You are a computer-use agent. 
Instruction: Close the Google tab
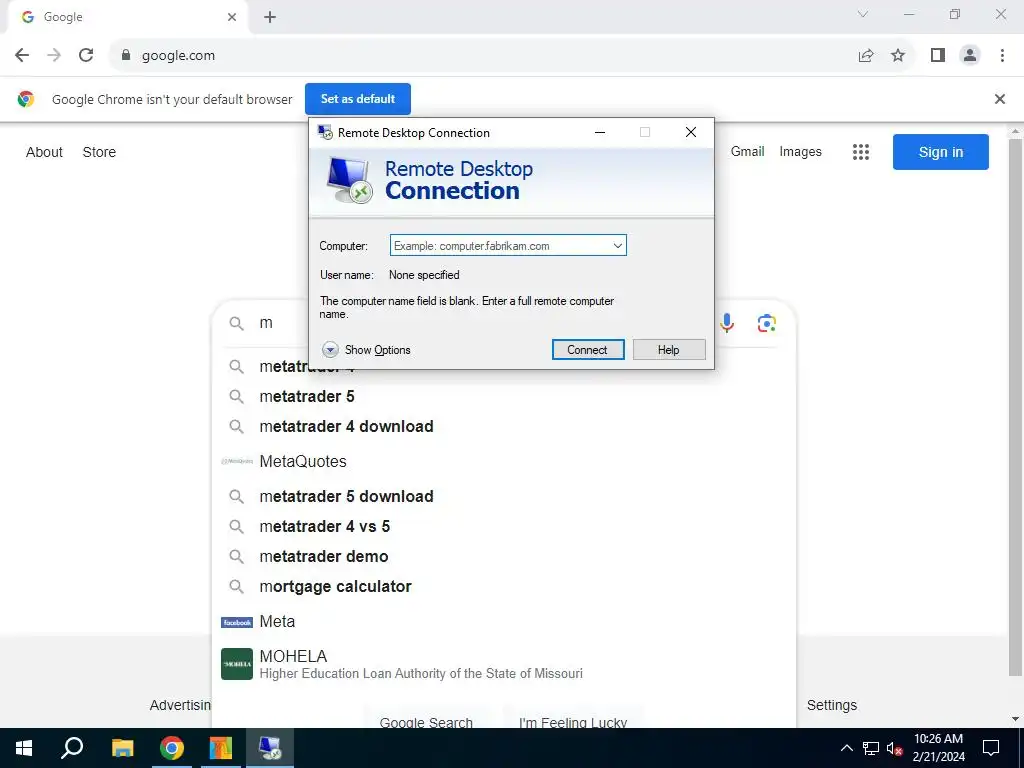pyautogui.click(x=232, y=17)
